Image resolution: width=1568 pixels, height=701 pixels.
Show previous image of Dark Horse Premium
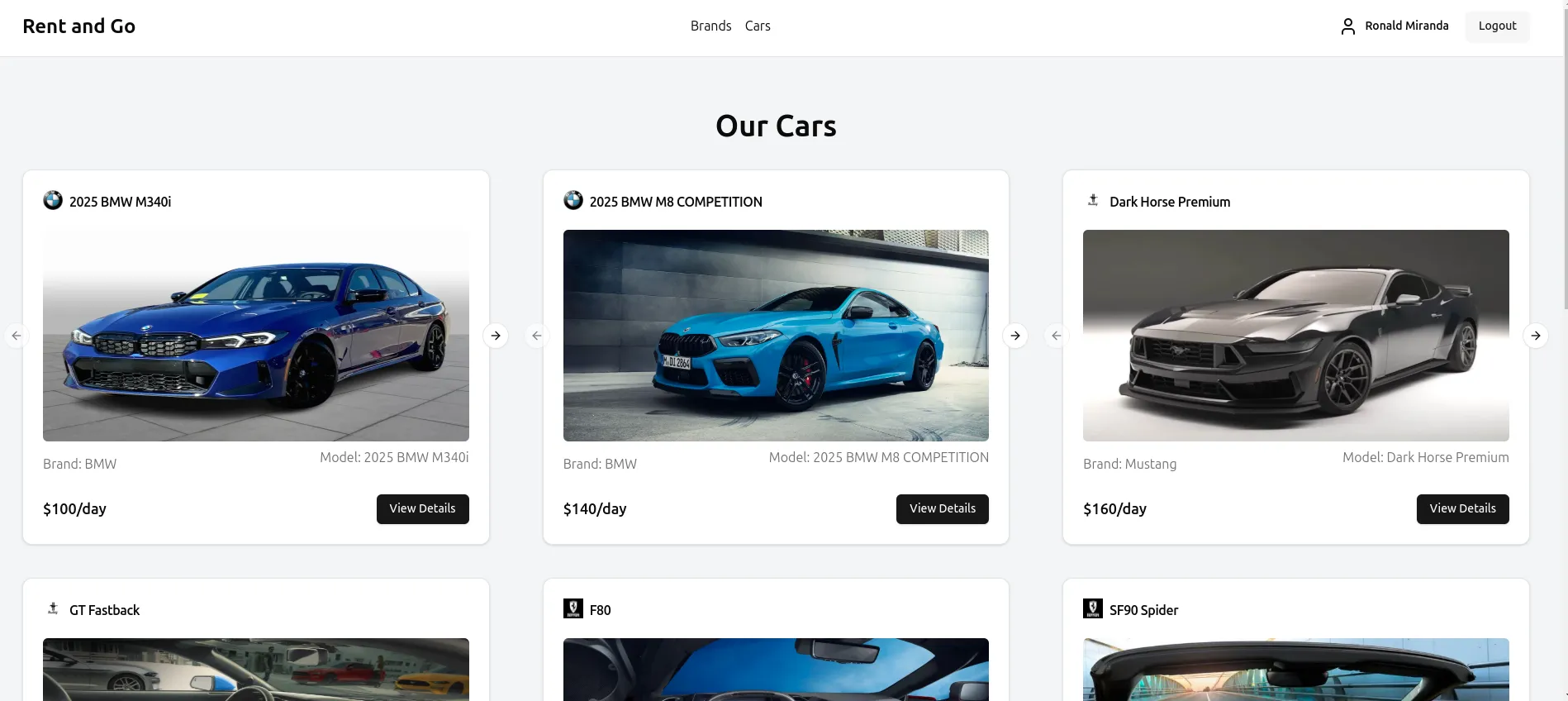coord(1057,336)
